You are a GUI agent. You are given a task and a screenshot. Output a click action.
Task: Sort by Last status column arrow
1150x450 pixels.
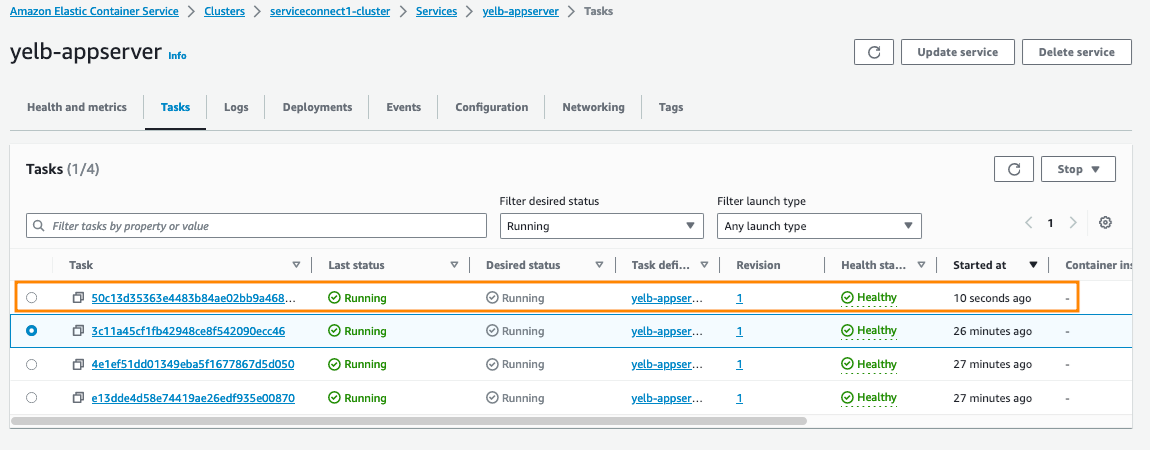coord(454,265)
